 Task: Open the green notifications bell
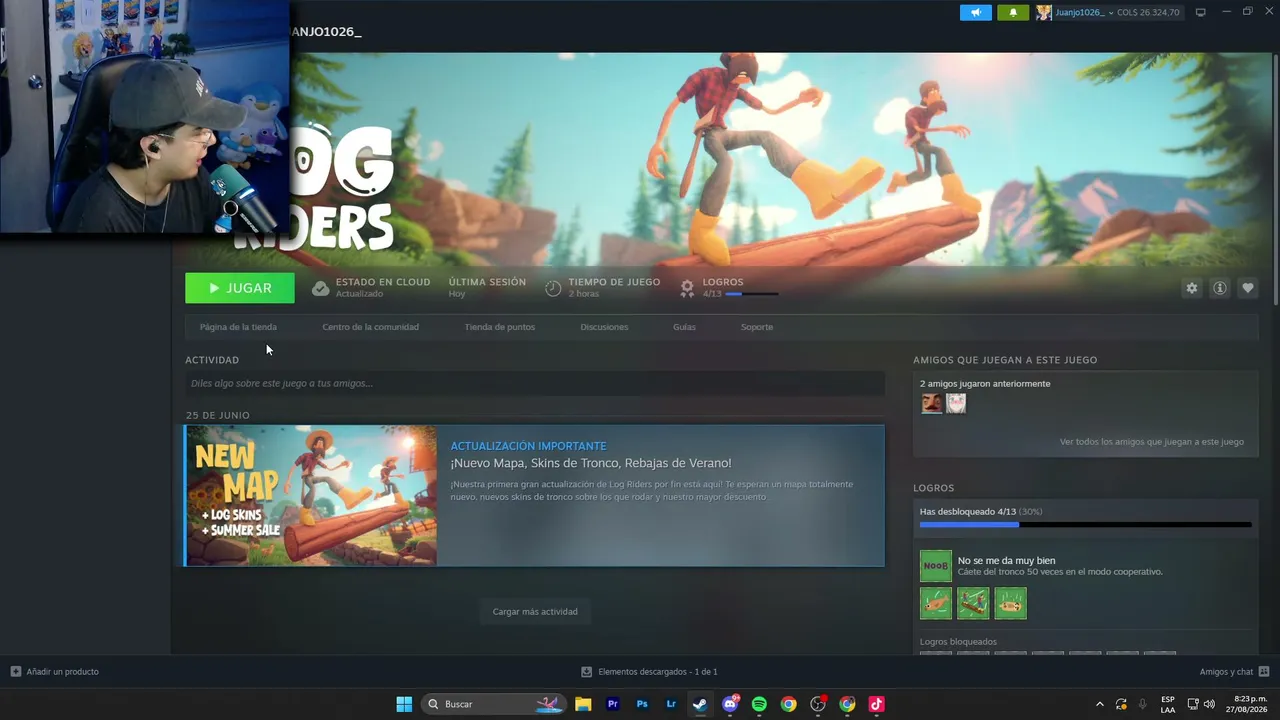tap(1013, 12)
